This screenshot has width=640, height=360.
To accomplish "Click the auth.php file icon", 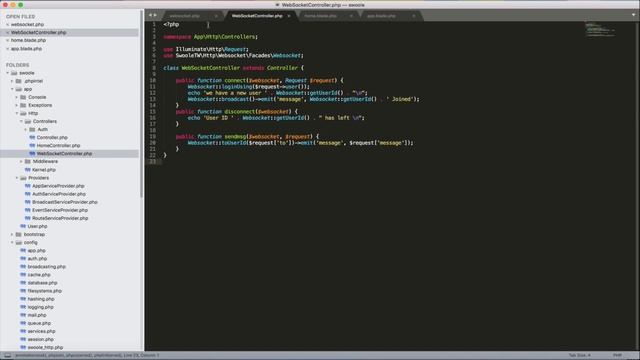I will (23, 258).
